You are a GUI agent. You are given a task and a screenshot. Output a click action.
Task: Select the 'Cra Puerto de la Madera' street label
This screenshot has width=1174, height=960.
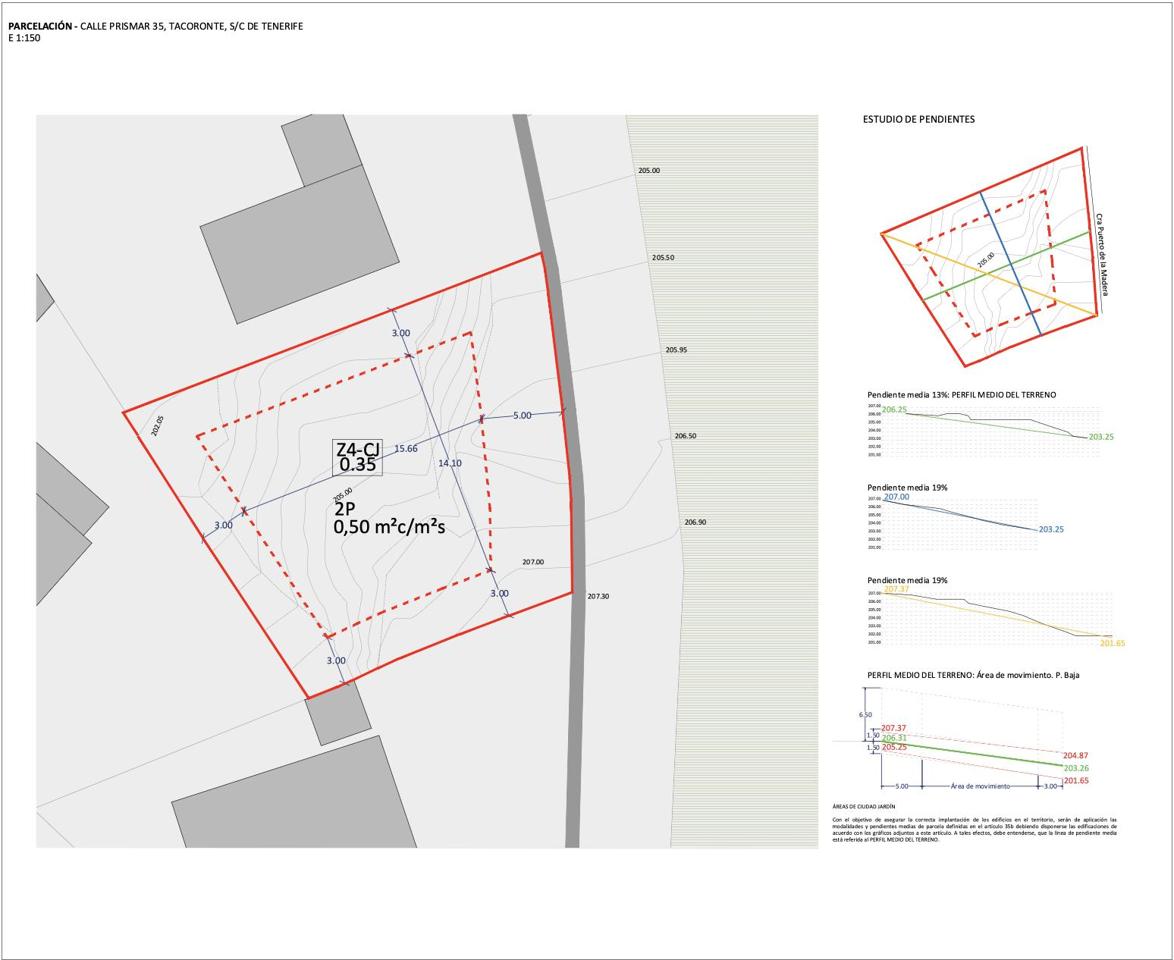(1101, 254)
